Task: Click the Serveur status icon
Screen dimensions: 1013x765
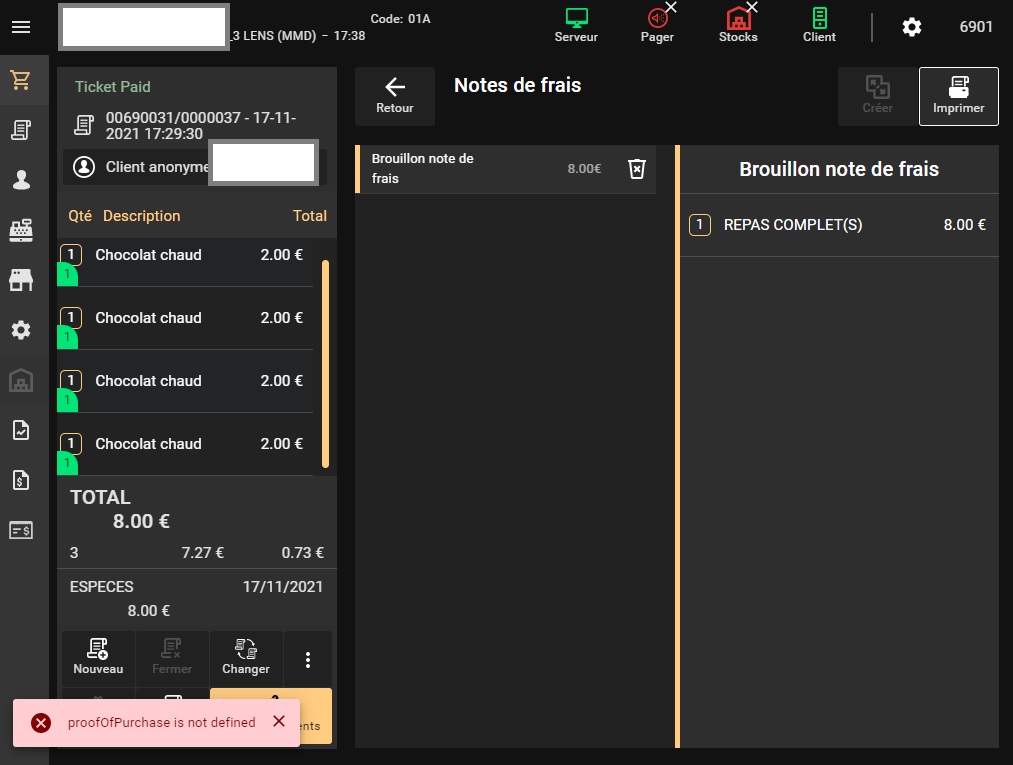Action: tap(576, 25)
